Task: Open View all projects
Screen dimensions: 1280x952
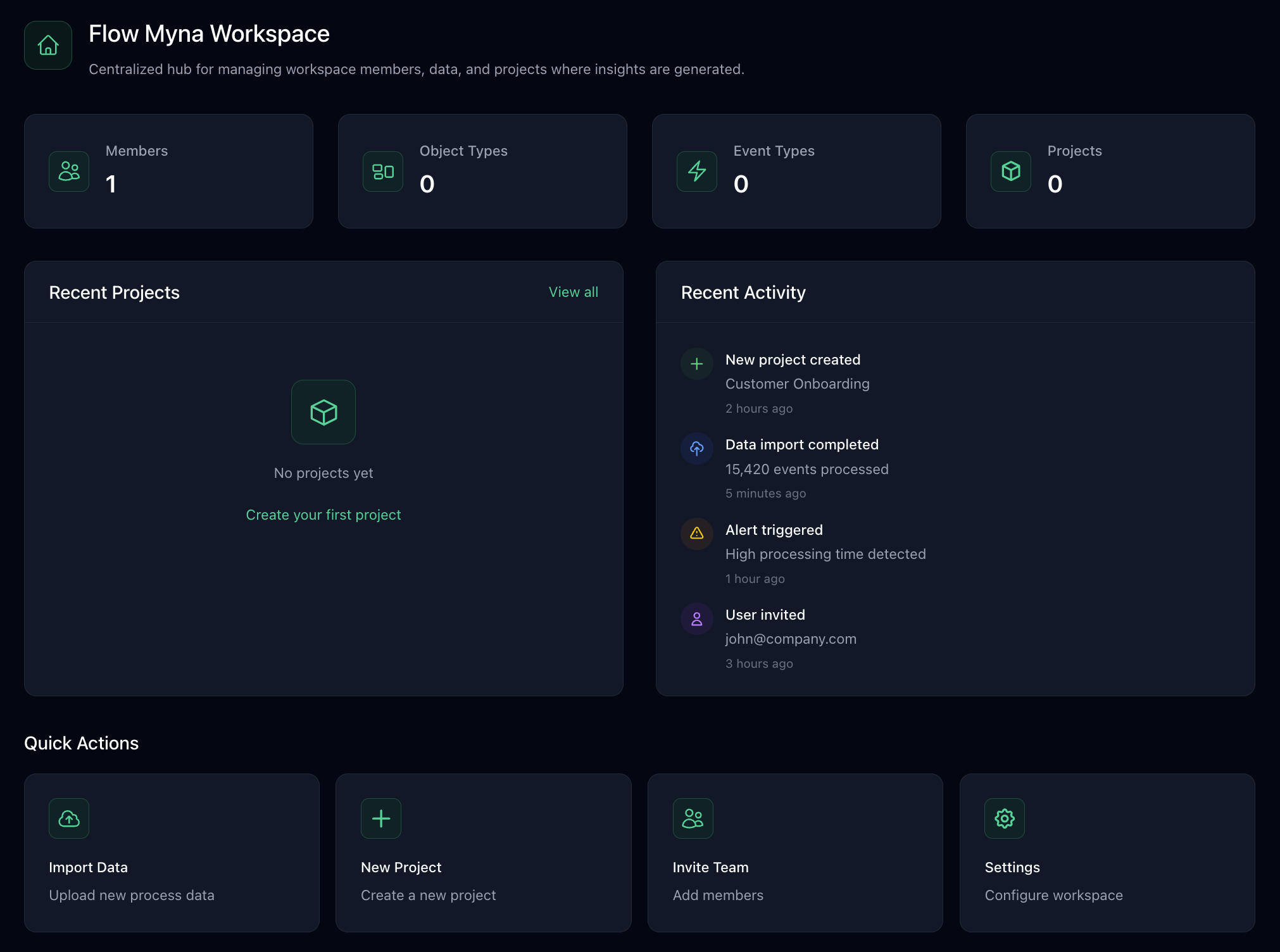Action: [x=573, y=292]
